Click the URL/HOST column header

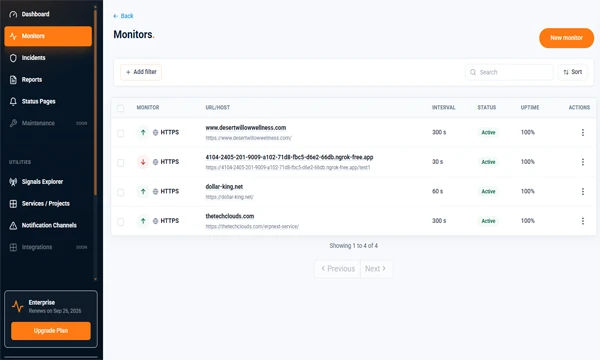pyautogui.click(x=218, y=108)
